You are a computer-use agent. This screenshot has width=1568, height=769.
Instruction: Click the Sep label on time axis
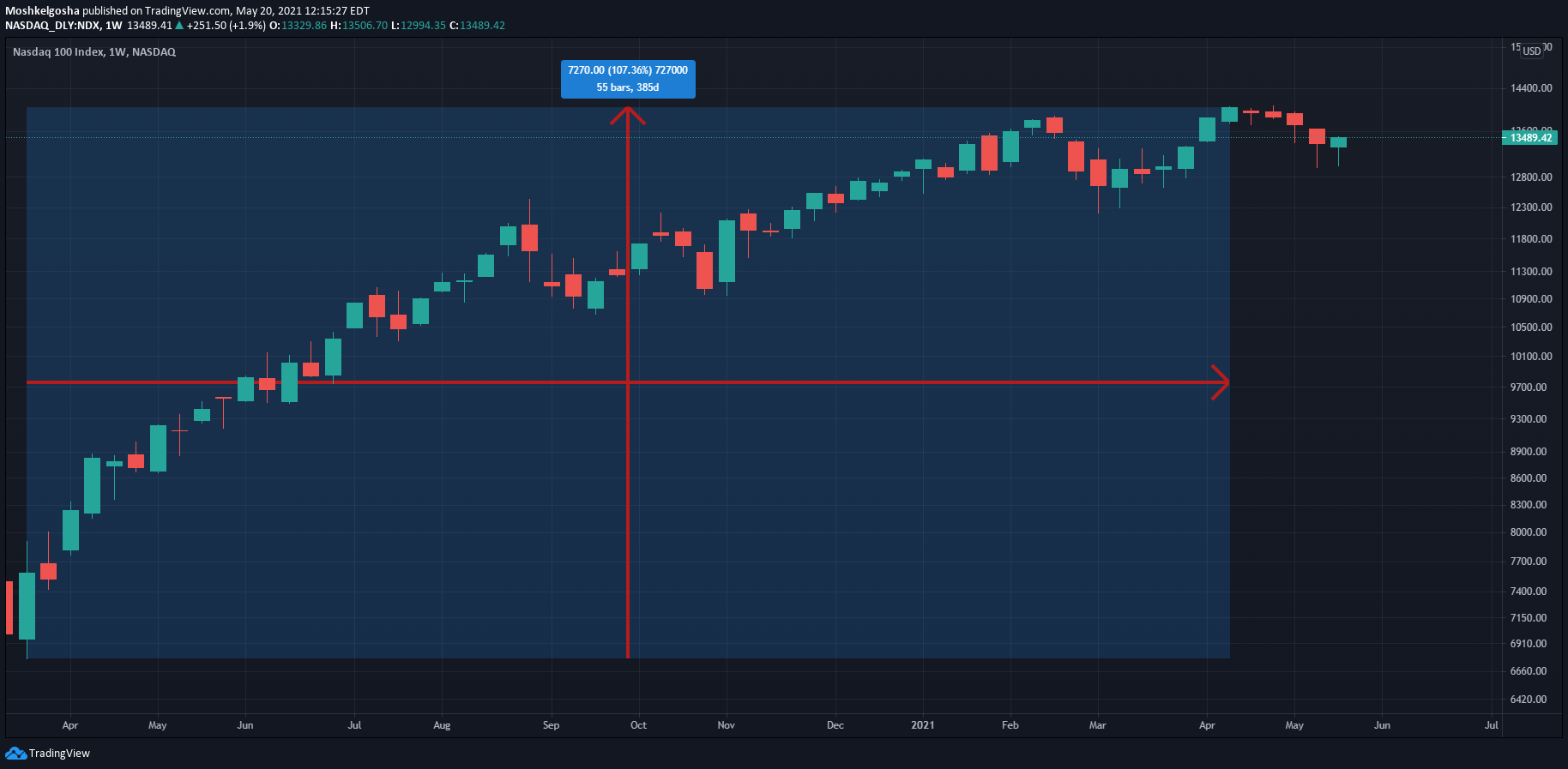coord(551,725)
